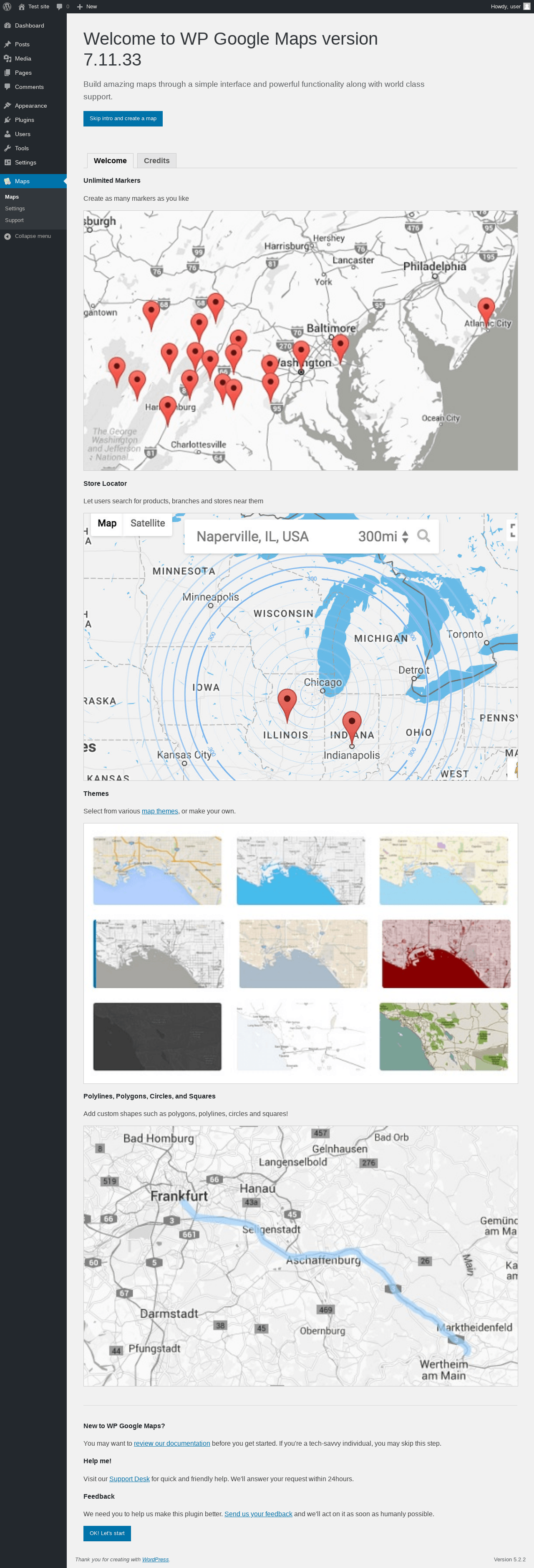The width and height of the screenshot is (534, 1568).
Task: Select the grayscale theme thumbnail
Action: coord(159,953)
